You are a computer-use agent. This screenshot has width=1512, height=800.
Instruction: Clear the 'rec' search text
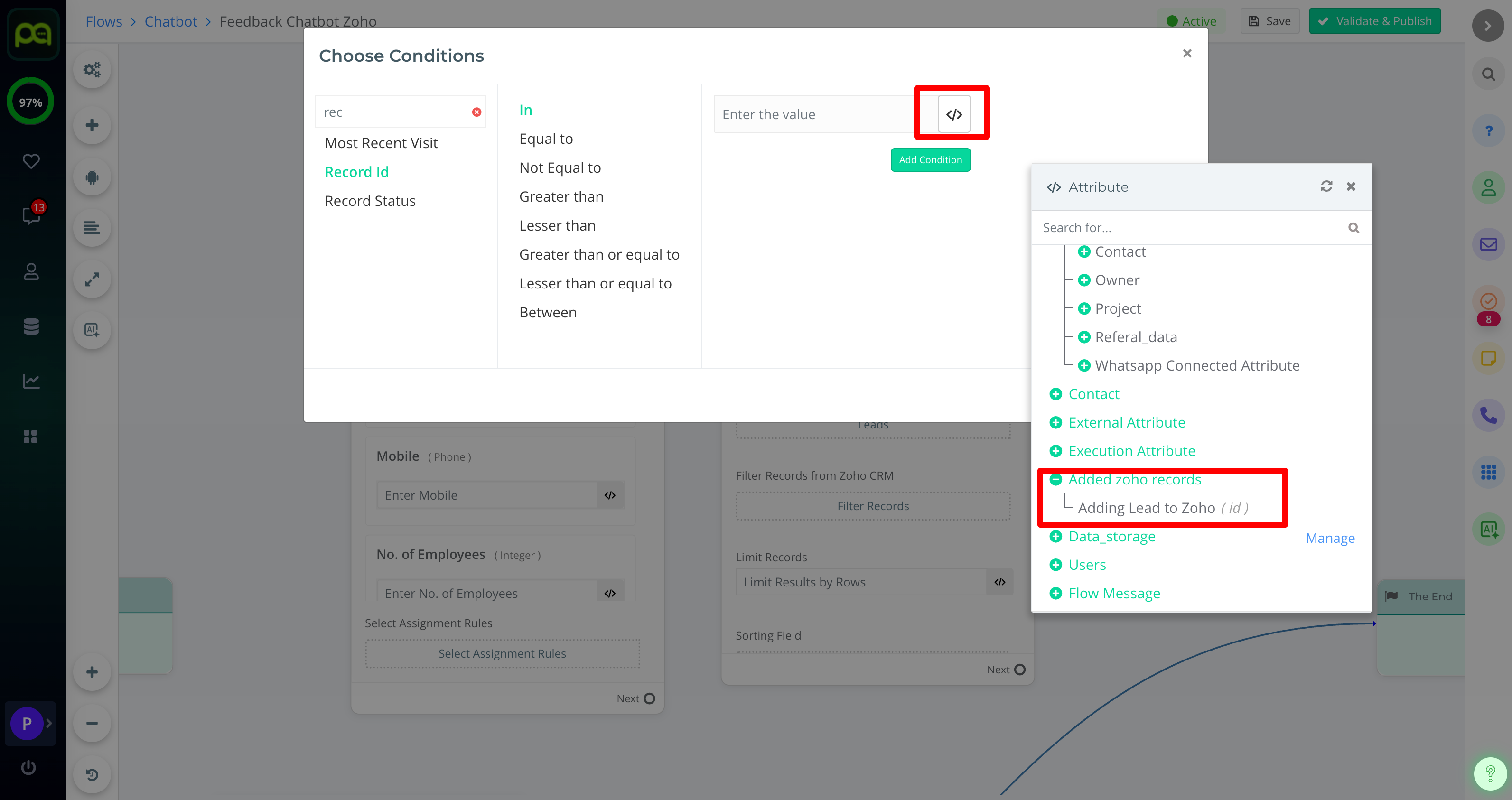point(476,112)
